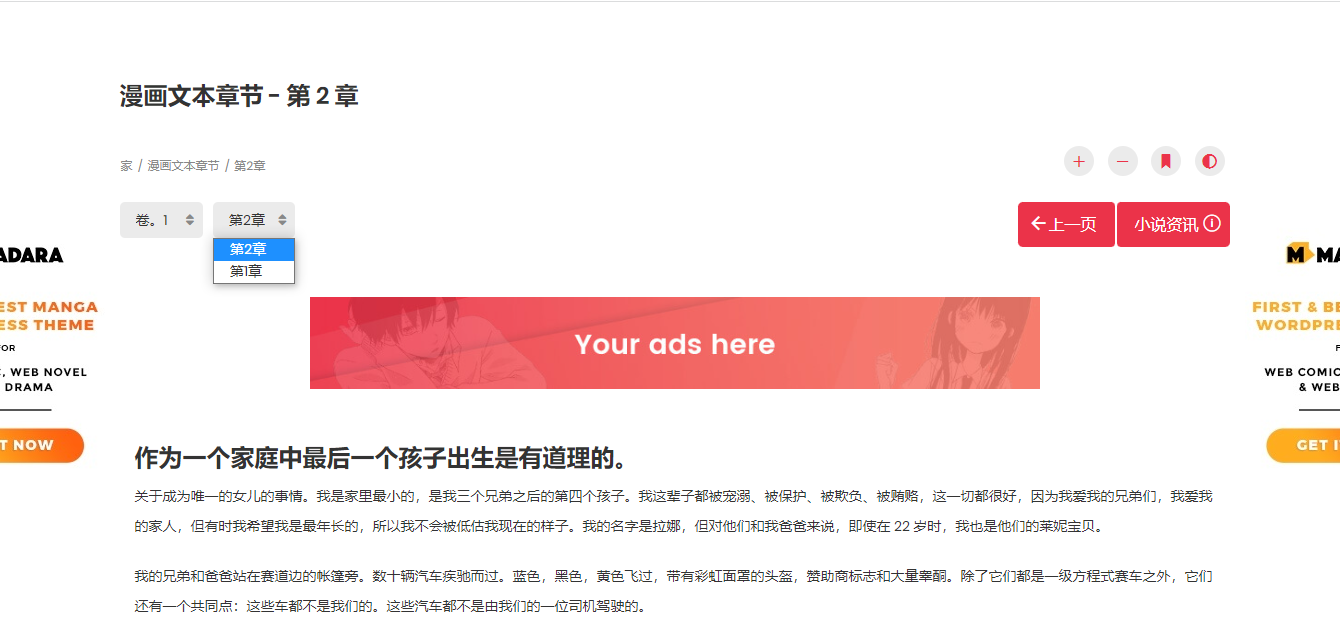Open the 第2章 chapter dropdown
Image resolution: width=1340 pixels, height=625 pixels.
(254, 220)
